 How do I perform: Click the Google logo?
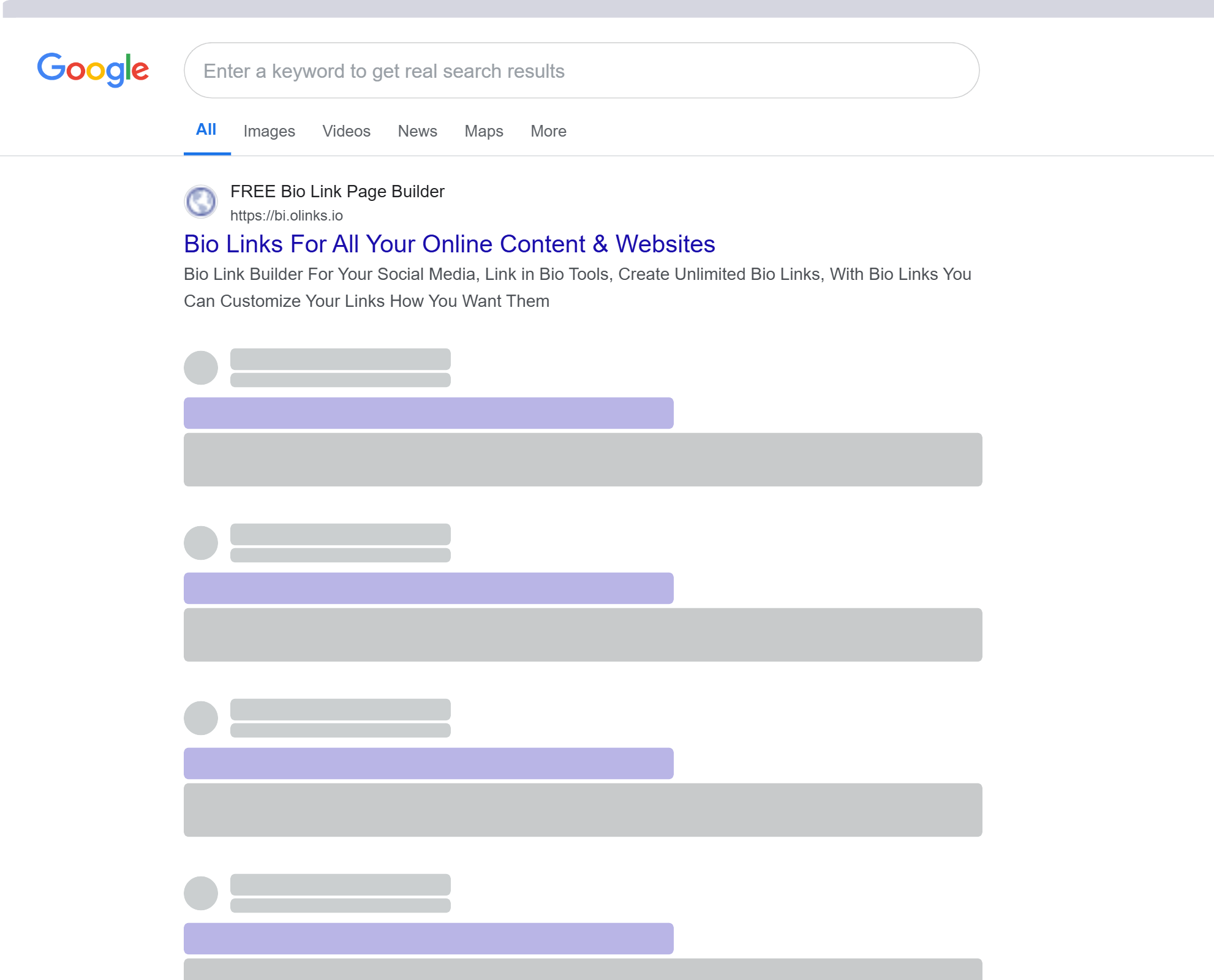pos(93,69)
